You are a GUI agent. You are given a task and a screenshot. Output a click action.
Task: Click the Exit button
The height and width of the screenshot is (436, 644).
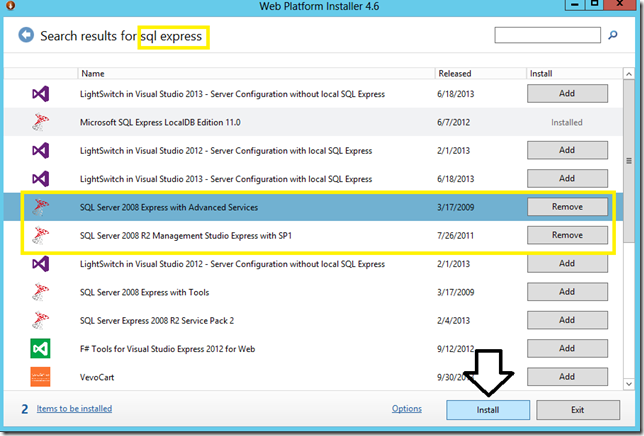pyautogui.click(x=577, y=410)
